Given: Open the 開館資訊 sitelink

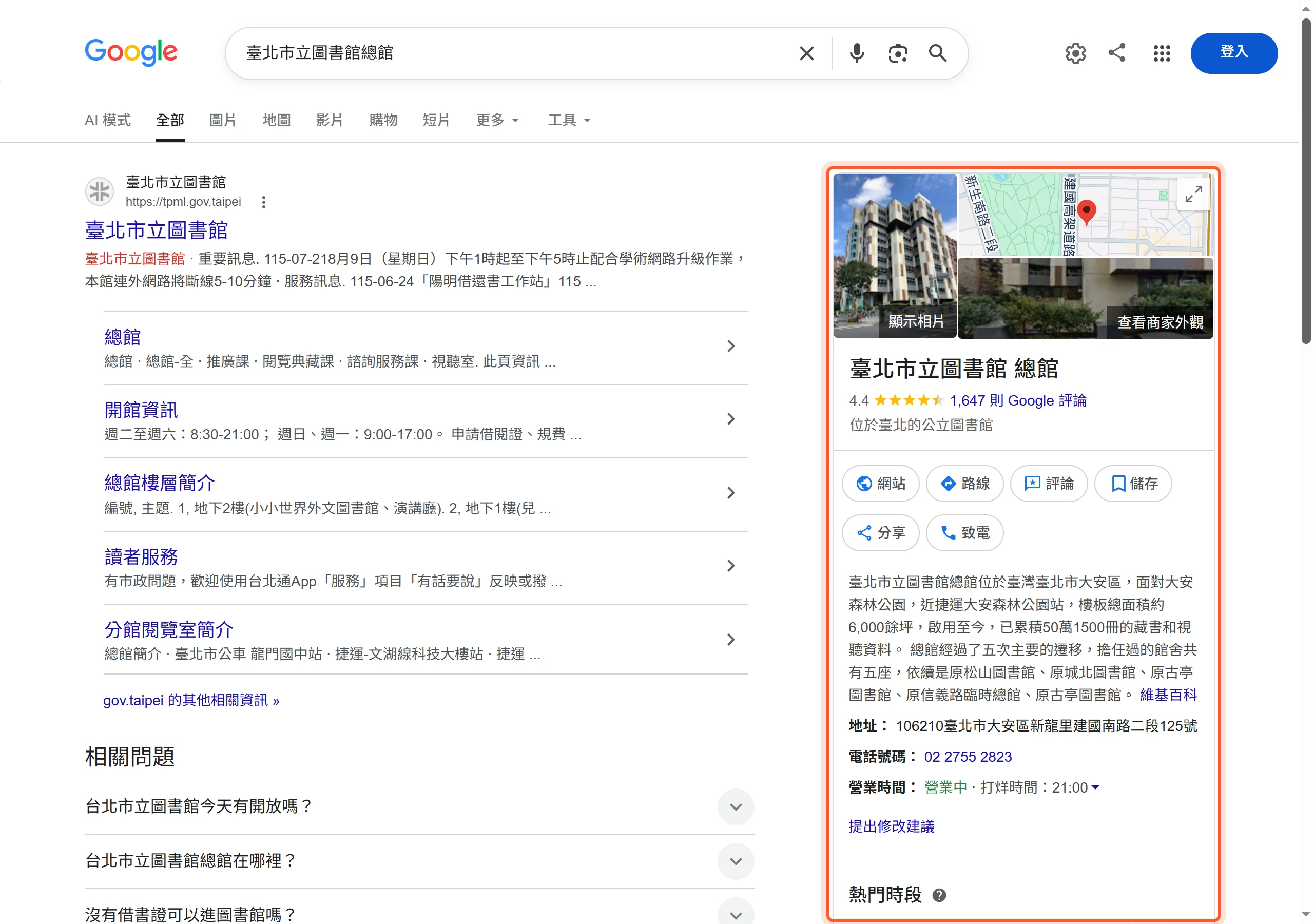Looking at the screenshot, I should [141, 410].
